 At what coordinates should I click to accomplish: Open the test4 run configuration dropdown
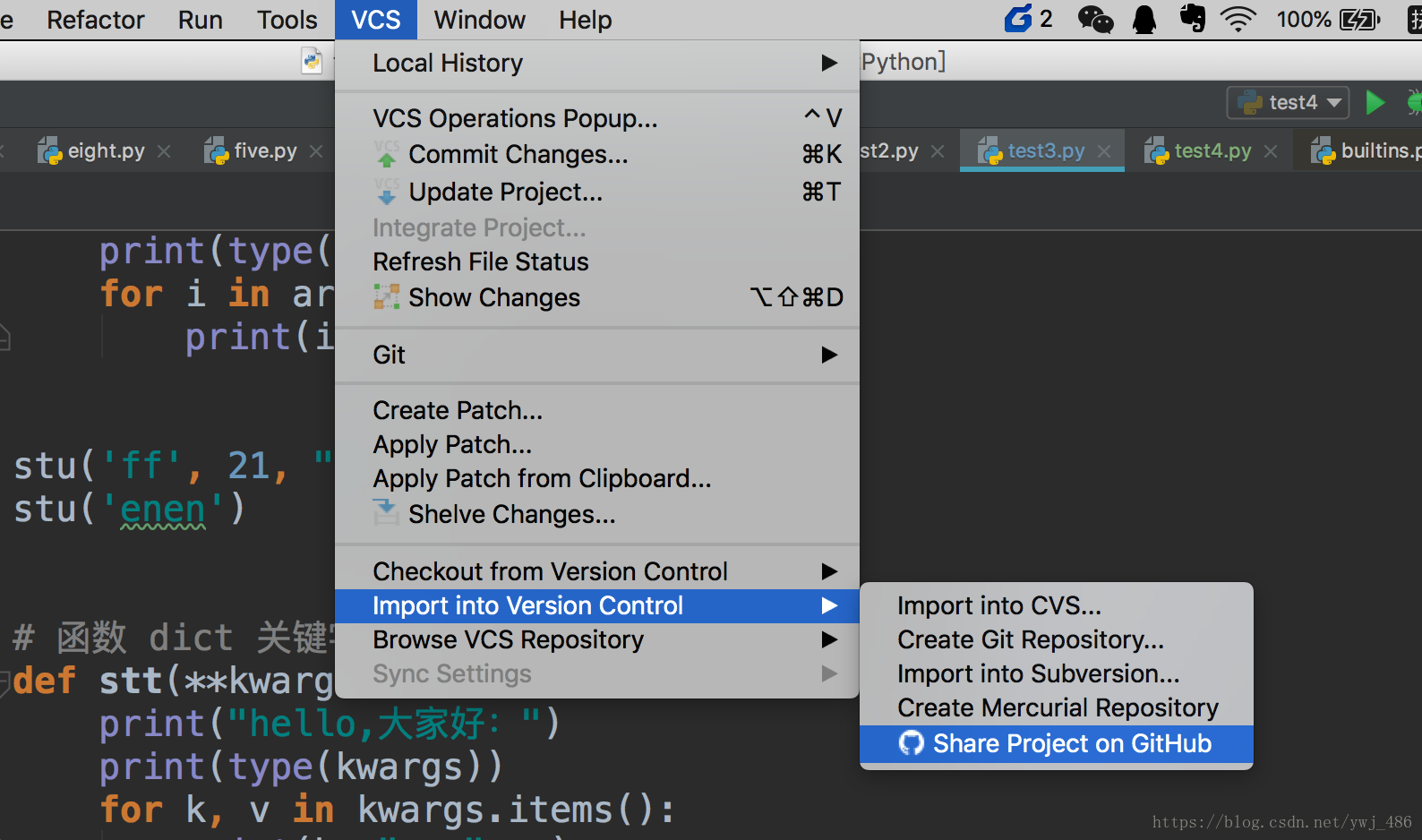(1288, 102)
